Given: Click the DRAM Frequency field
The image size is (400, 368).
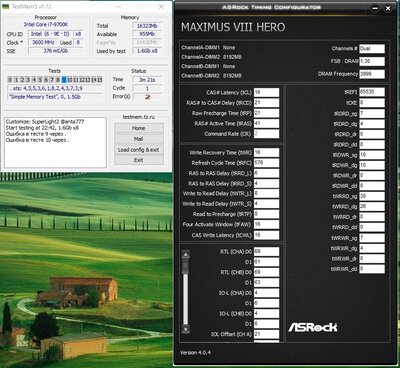Looking at the screenshot, I should tap(372, 74).
